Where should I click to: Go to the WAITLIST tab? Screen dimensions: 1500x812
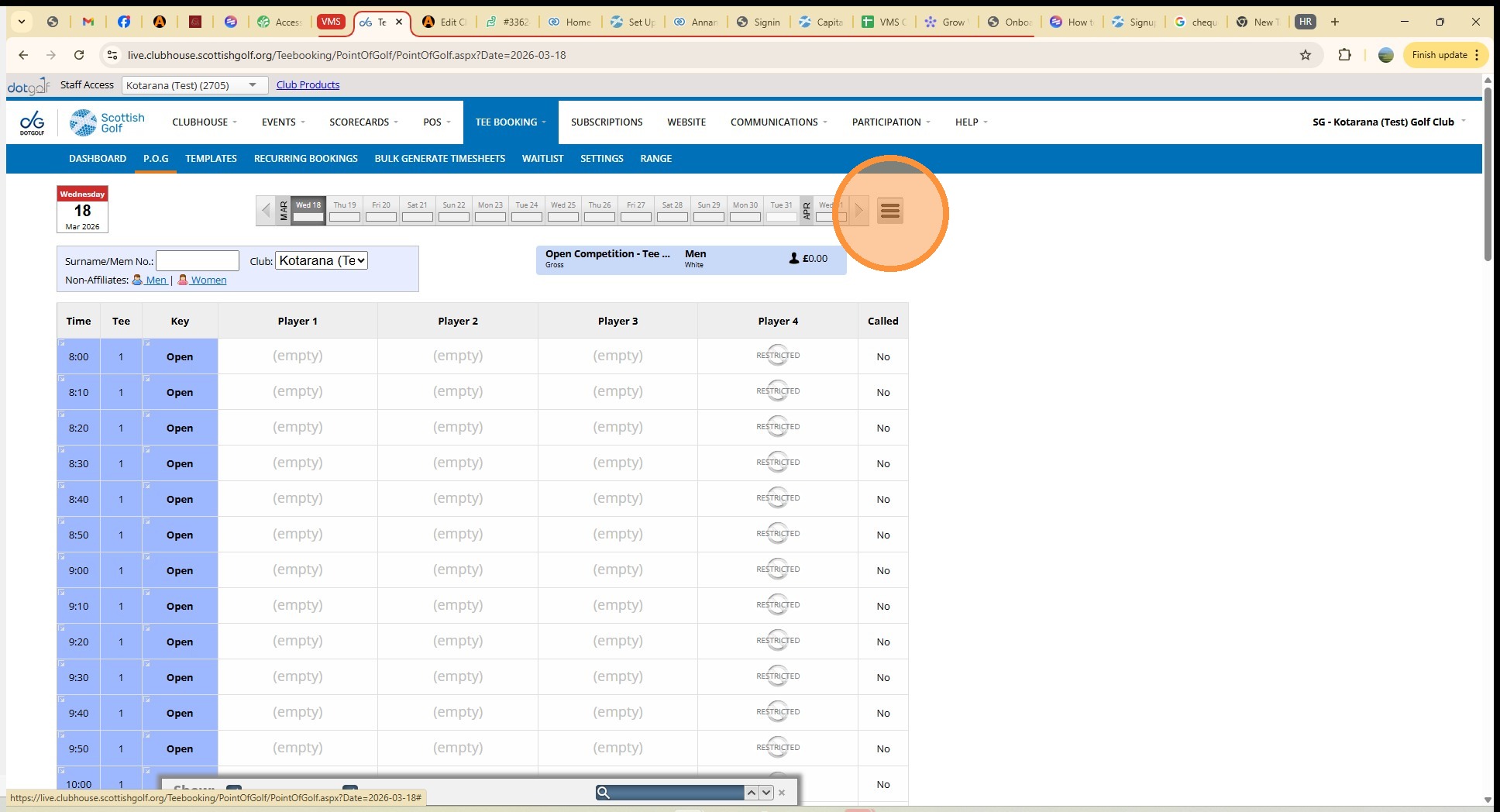pos(542,159)
